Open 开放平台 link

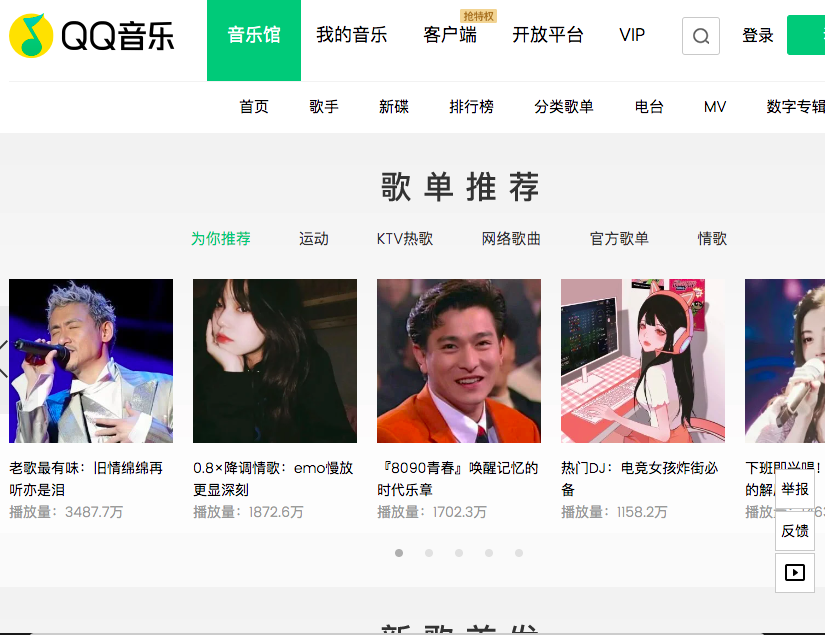click(548, 35)
